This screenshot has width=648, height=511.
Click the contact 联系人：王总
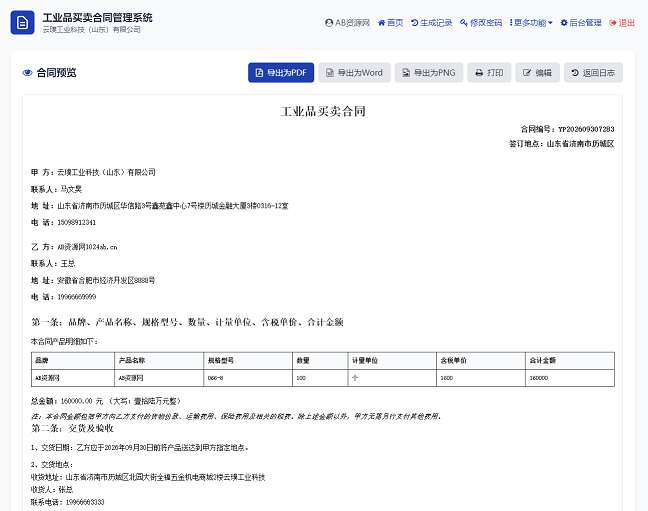tap(53, 264)
